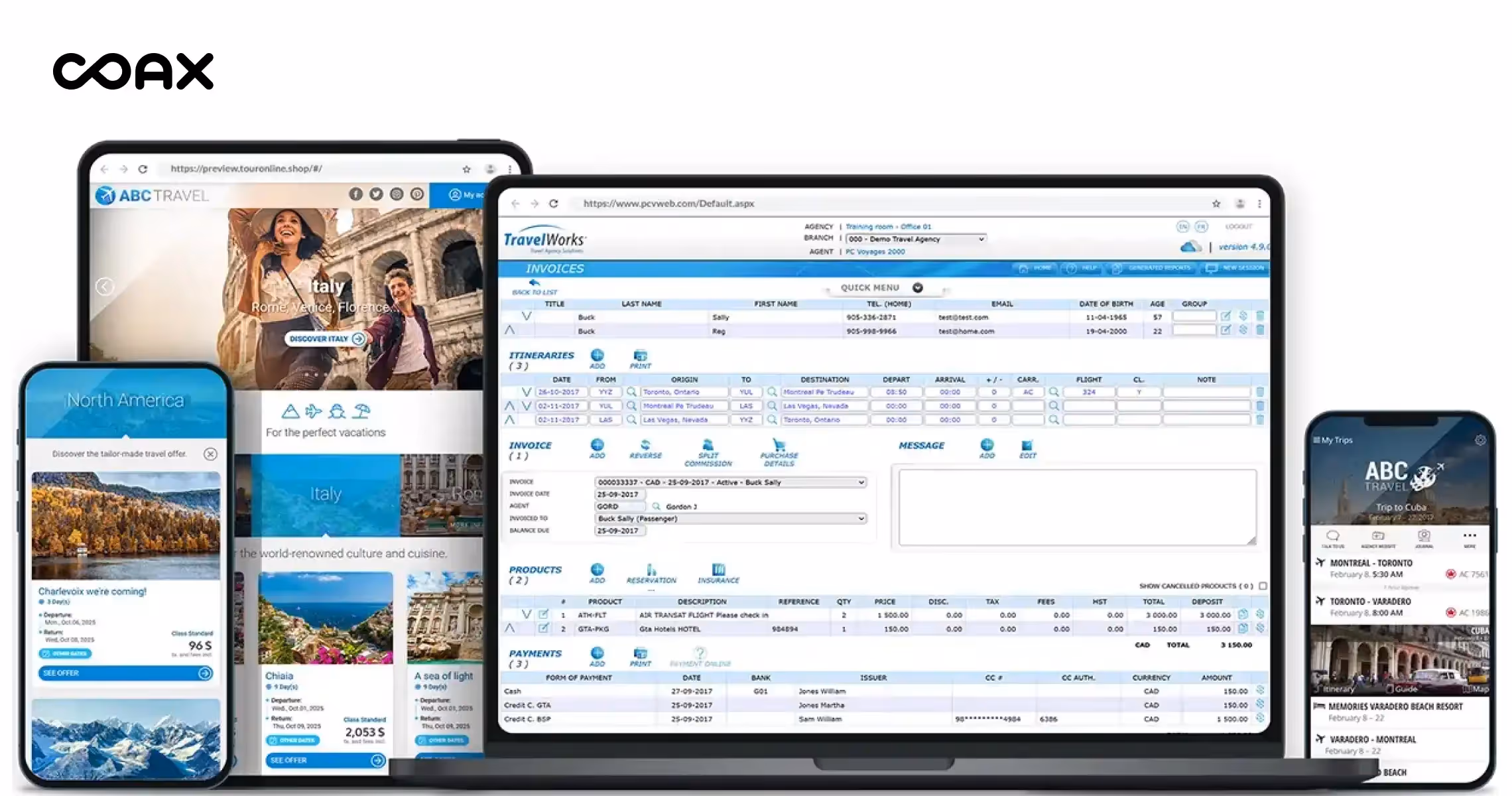Click the Message Edit icon

click(1027, 446)
